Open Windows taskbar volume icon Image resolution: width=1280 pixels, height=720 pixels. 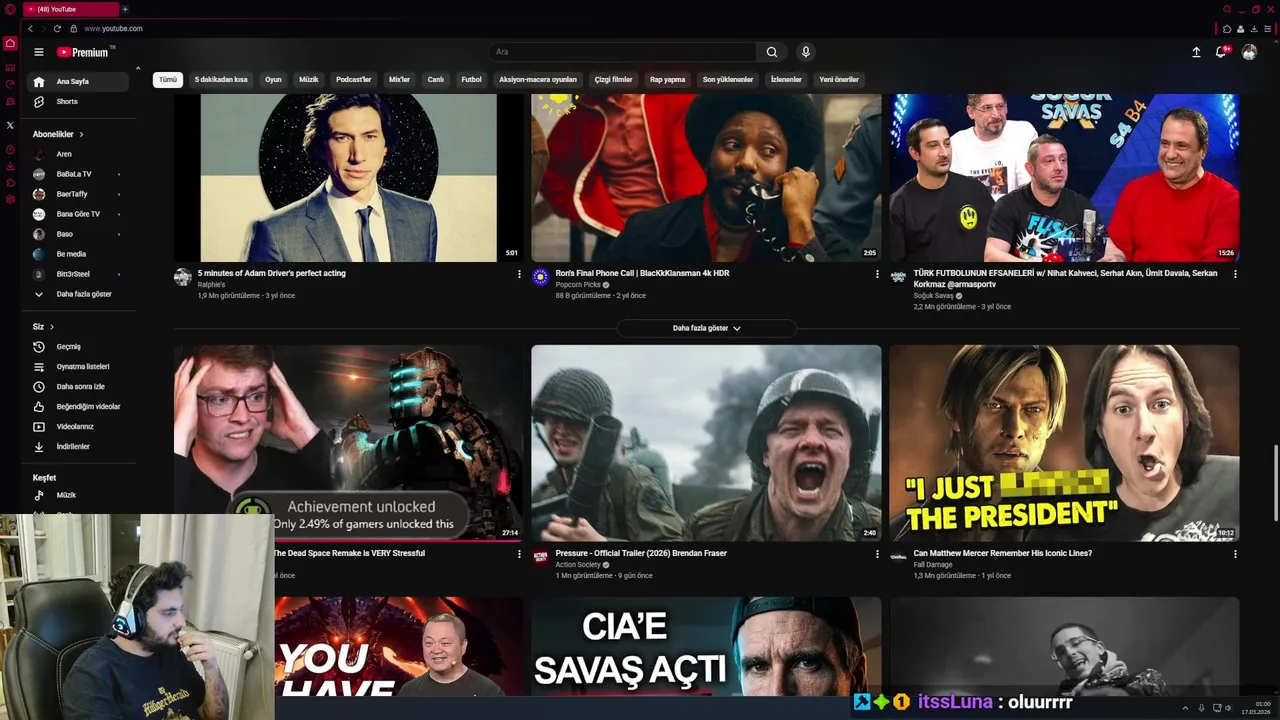[x=1229, y=708]
